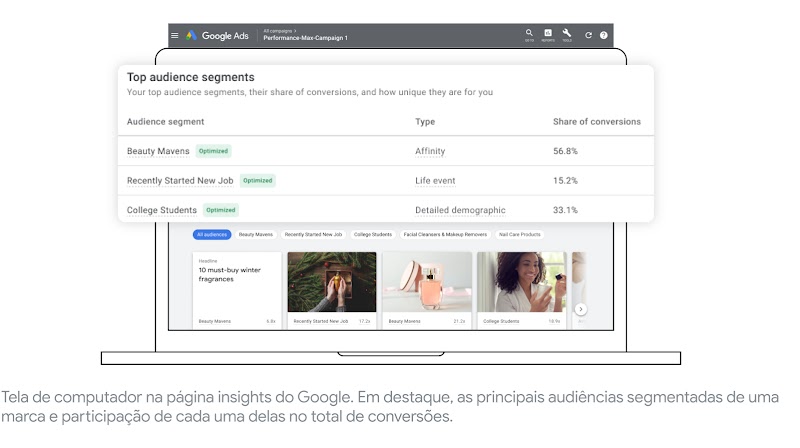Open the Reports icon
The height and width of the screenshot is (448, 800).
(x=548, y=35)
